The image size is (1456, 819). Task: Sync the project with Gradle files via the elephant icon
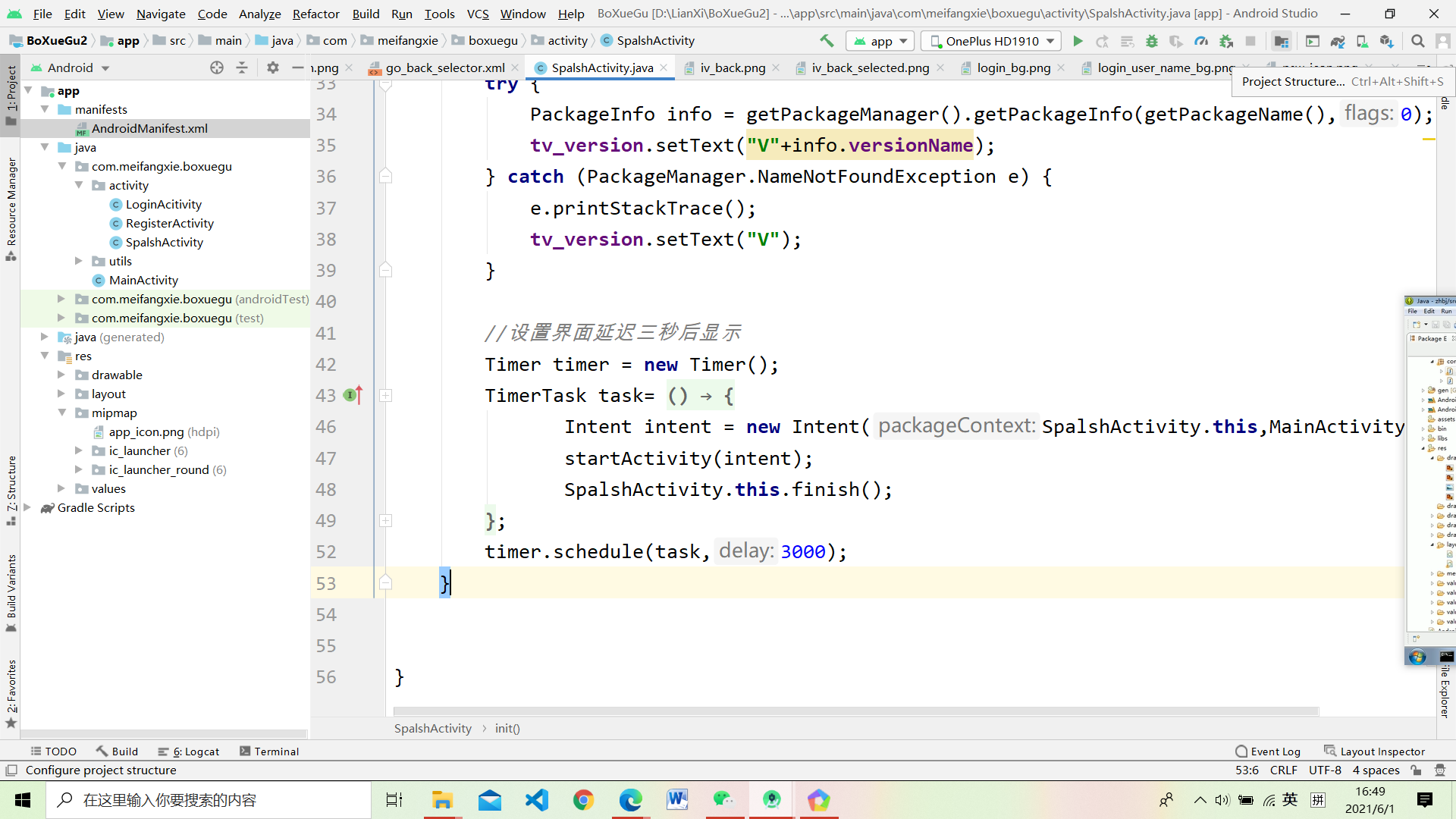pos(1338,41)
